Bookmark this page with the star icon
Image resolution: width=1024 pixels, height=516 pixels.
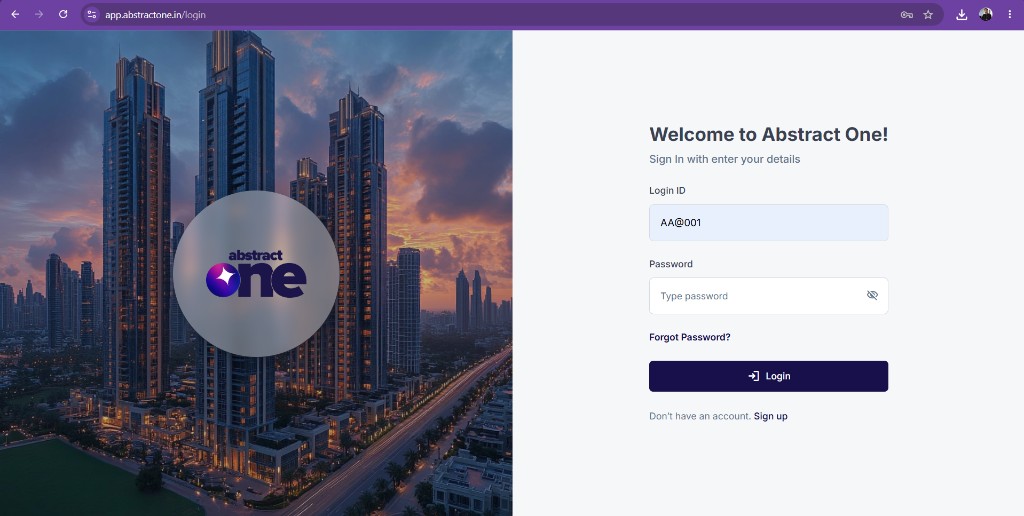[x=928, y=14]
